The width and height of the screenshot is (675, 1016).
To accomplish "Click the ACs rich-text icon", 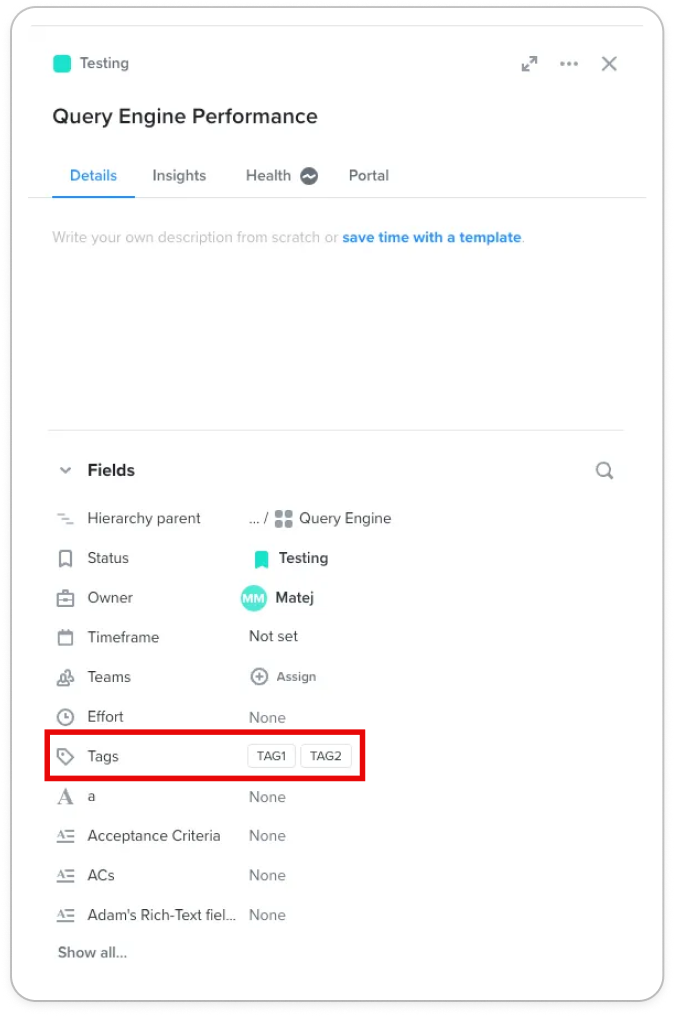I will click(x=65, y=876).
